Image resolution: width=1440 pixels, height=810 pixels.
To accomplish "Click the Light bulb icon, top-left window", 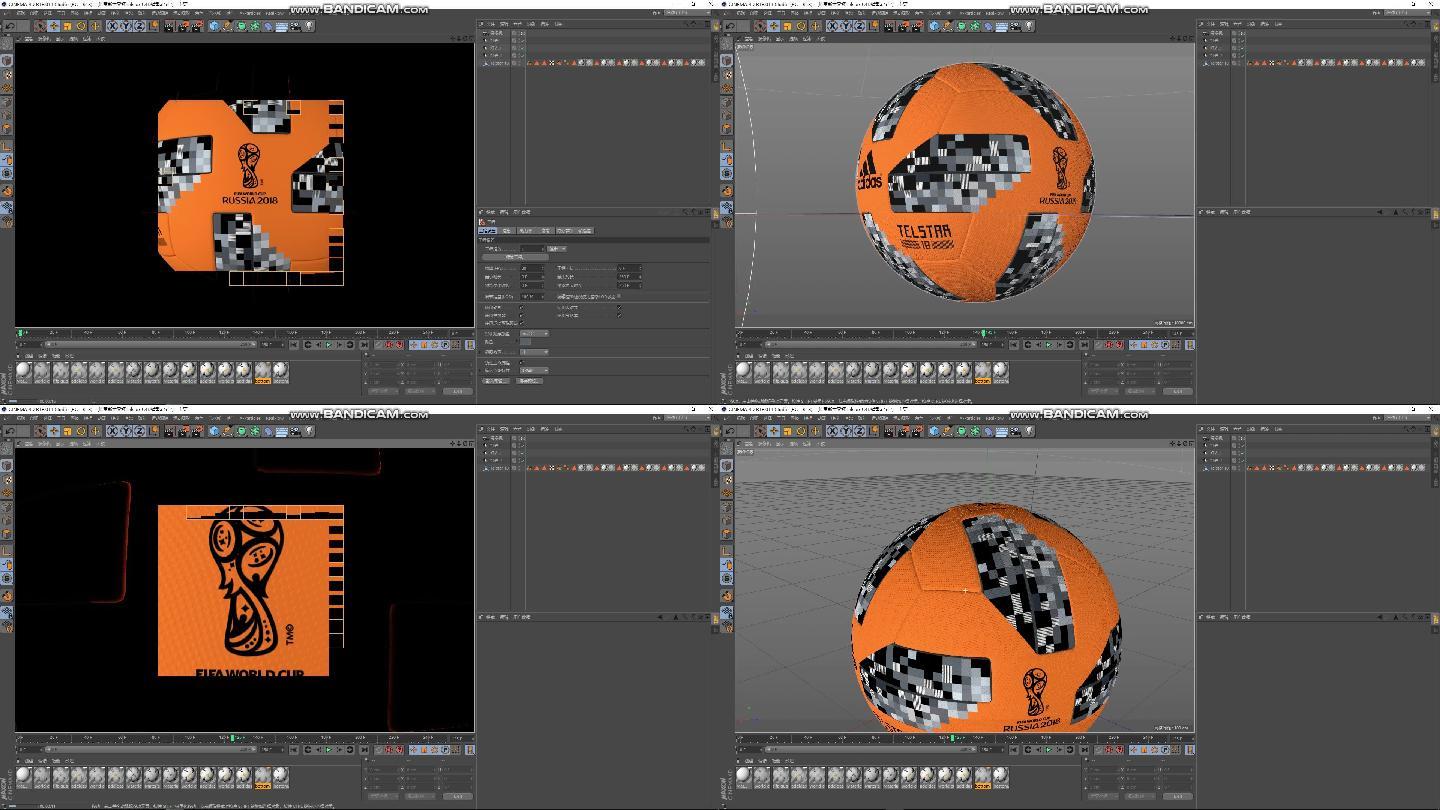I will click(309, 26).
